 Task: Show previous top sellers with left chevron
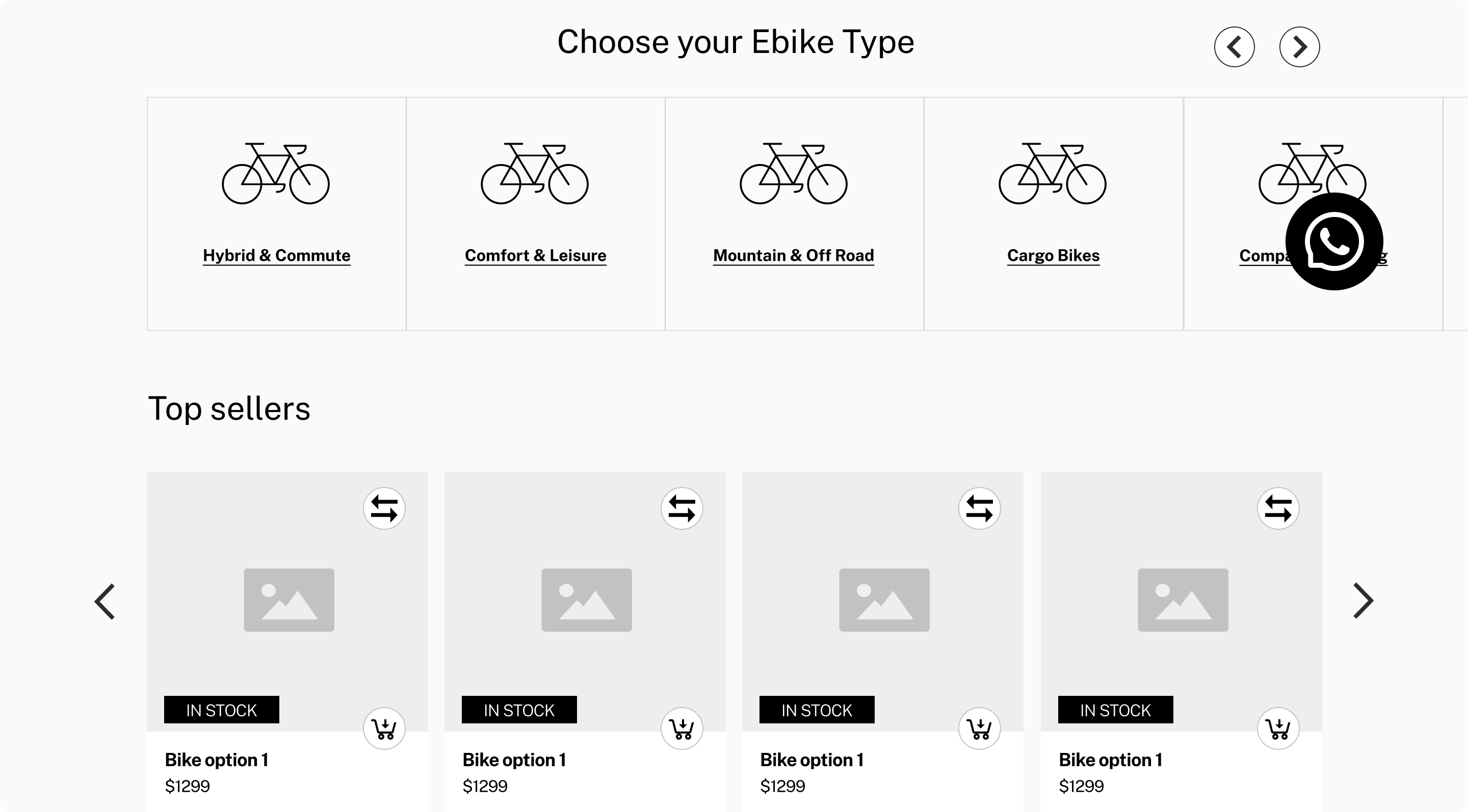pos(105,601)
